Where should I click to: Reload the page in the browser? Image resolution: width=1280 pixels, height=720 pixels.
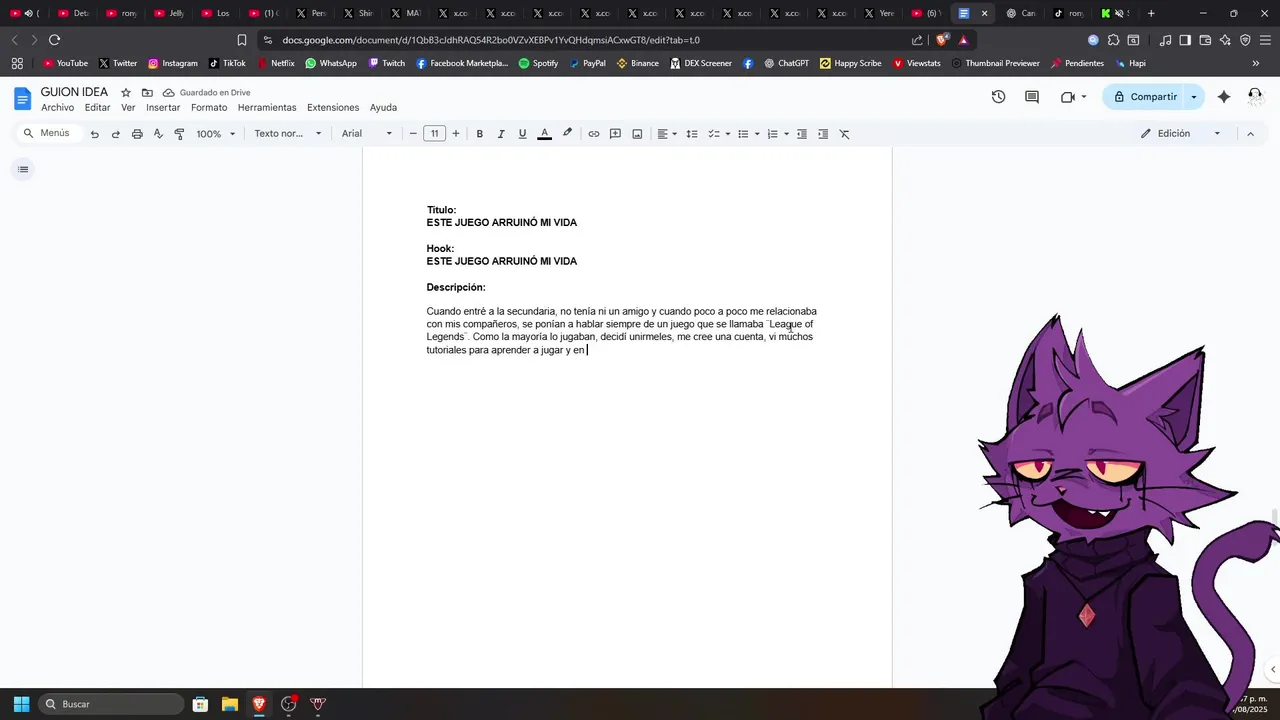click(x=55, y=40)
